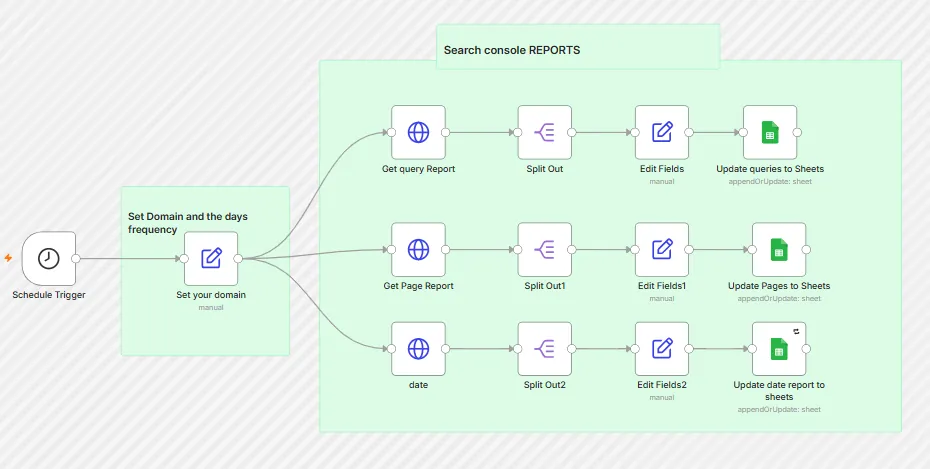The width and height of the screenshot is (930, 469).
Task: Open the Get query Report globe node
Action: point(418,132)
